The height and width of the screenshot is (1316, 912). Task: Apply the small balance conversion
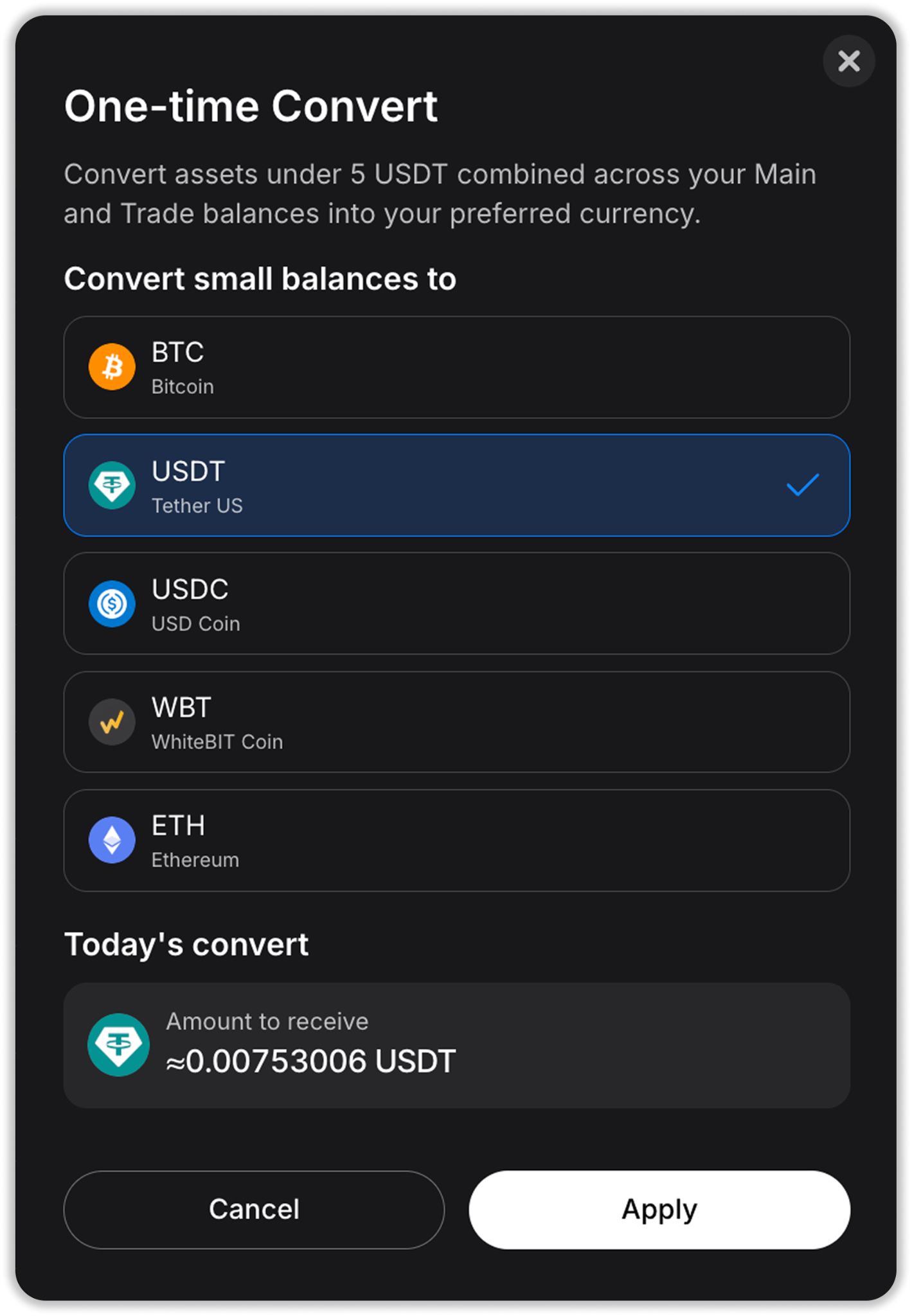(659, 1210)
